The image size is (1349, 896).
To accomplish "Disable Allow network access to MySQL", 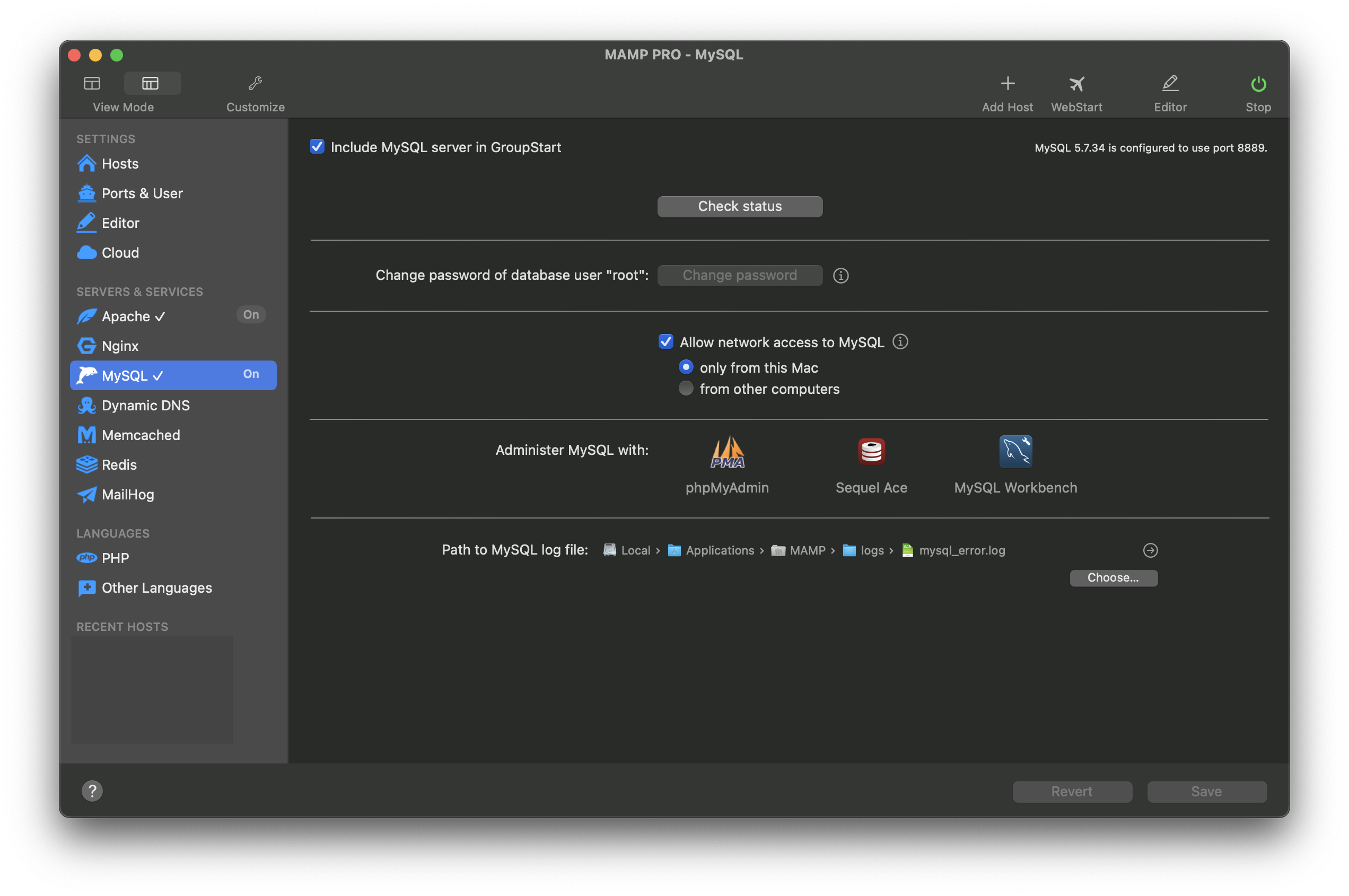I will pos(665,342).
